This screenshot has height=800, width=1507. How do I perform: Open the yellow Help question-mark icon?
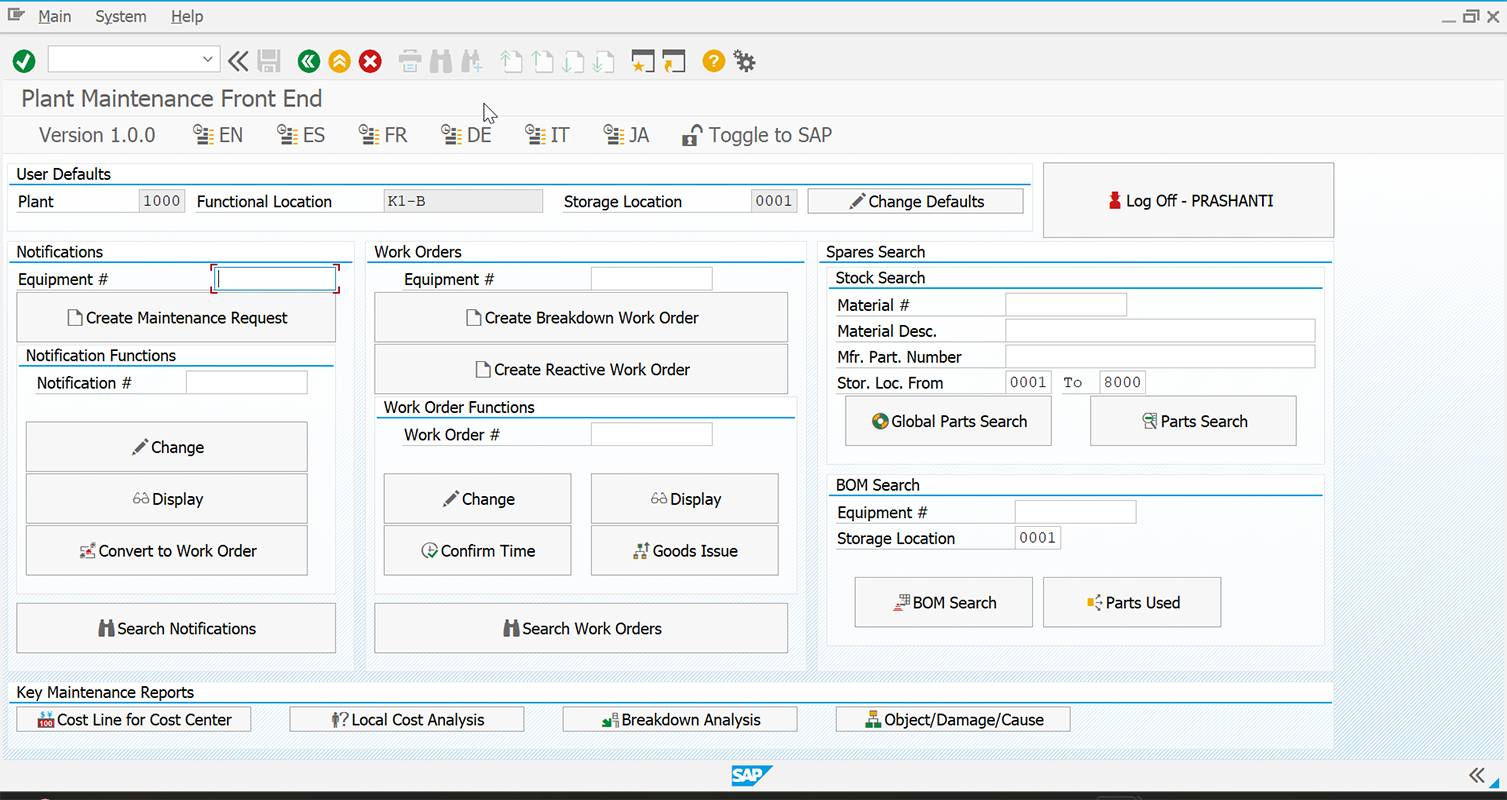(x=713, y=62)
